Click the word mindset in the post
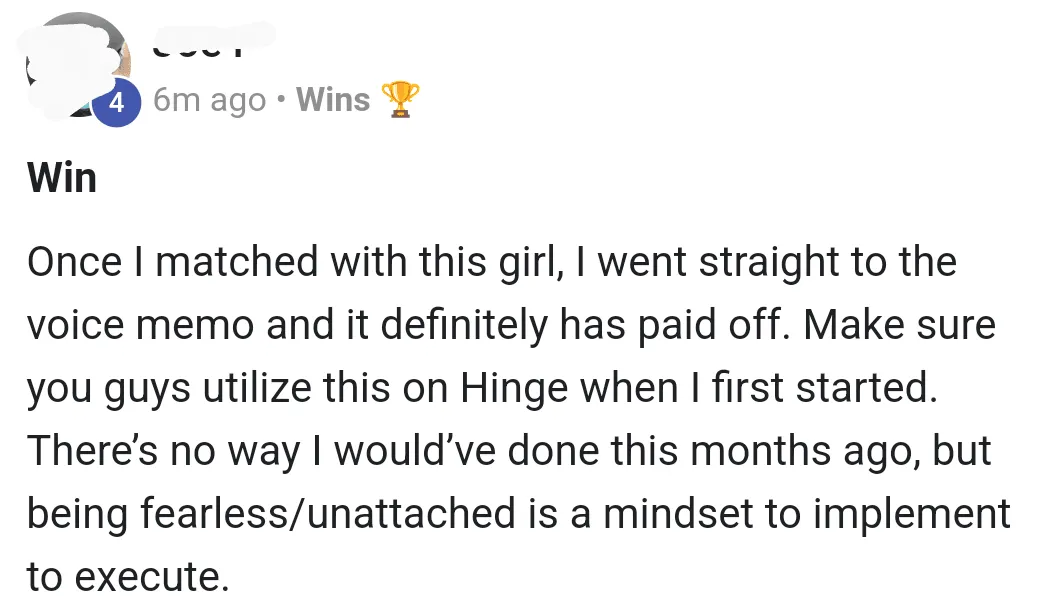Viewport: 1064px width, 598px height. click(687, 514)
